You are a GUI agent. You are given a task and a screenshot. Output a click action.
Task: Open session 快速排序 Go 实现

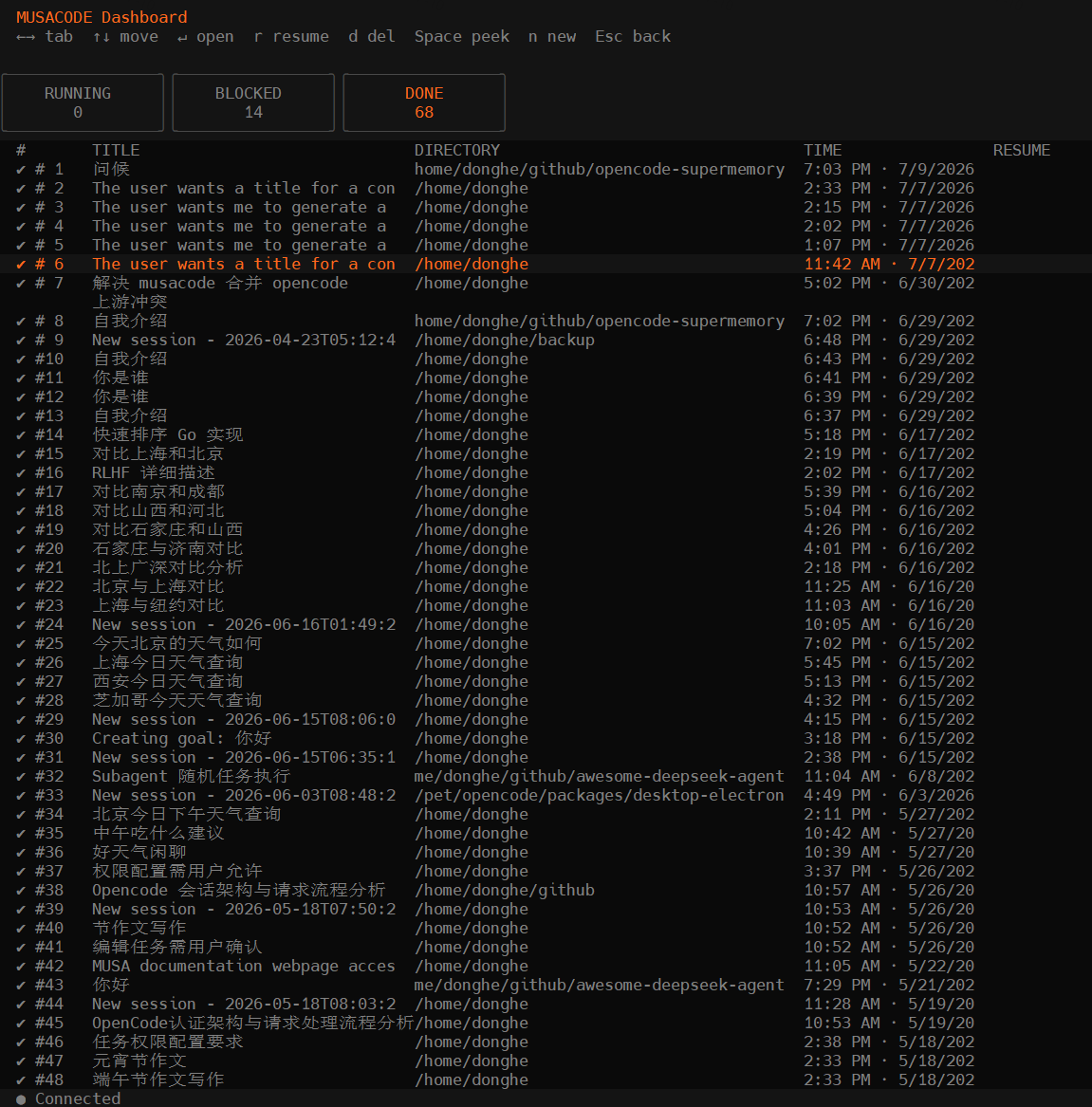pyautogui.click(x=546, y=434)
